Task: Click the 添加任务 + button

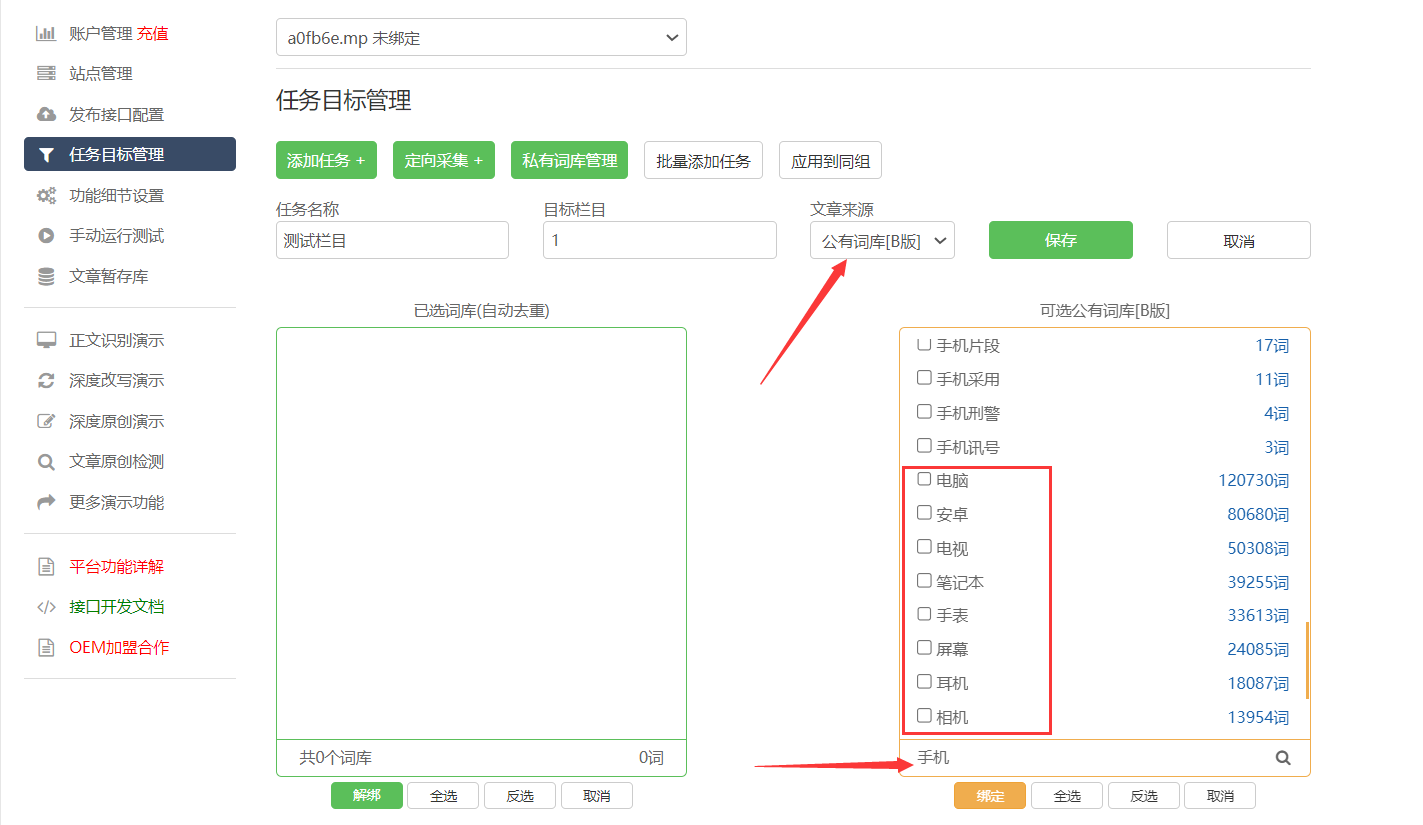Action: click(326, 160)
